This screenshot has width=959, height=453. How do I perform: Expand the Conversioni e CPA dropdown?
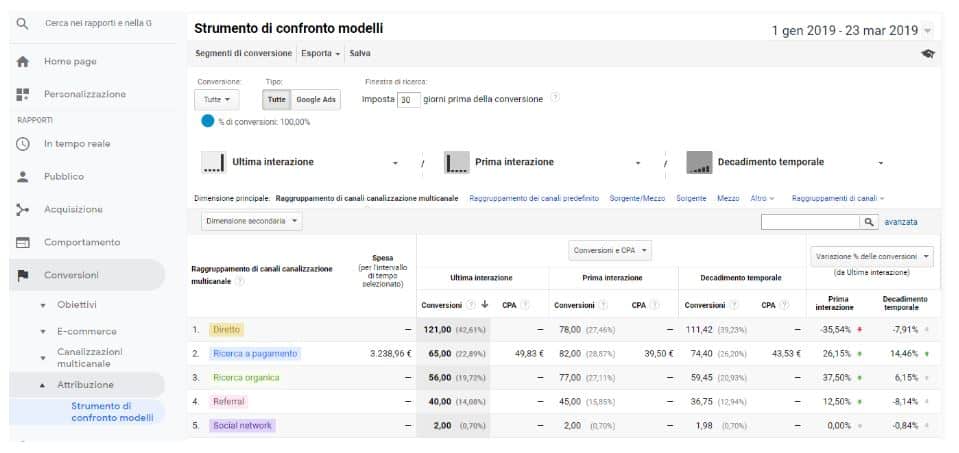coord(611,250)
